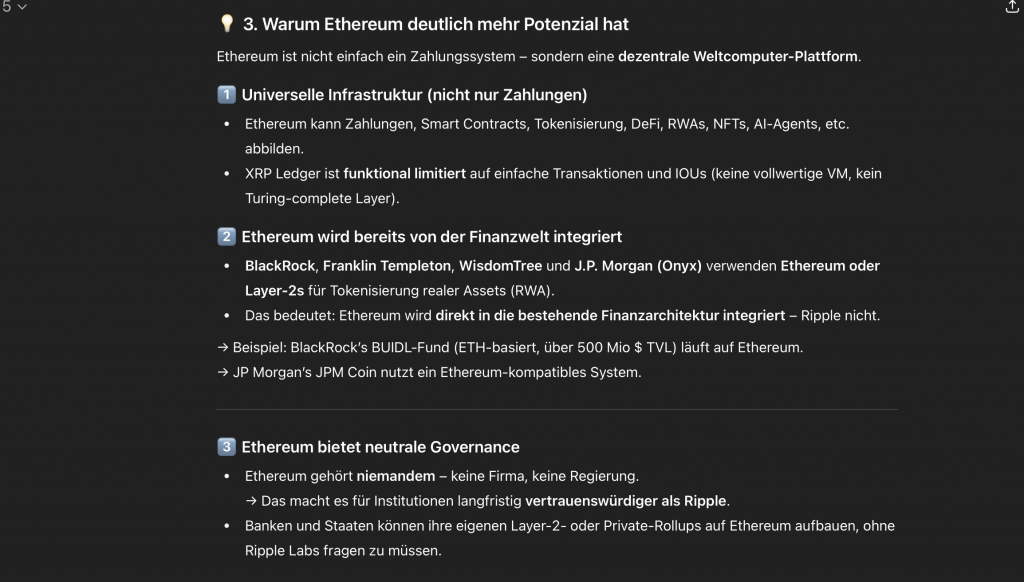Click the arrow glyph before 'Beispiel: BlackRock's BUIDL-Fund'

[x=221, y=348]
